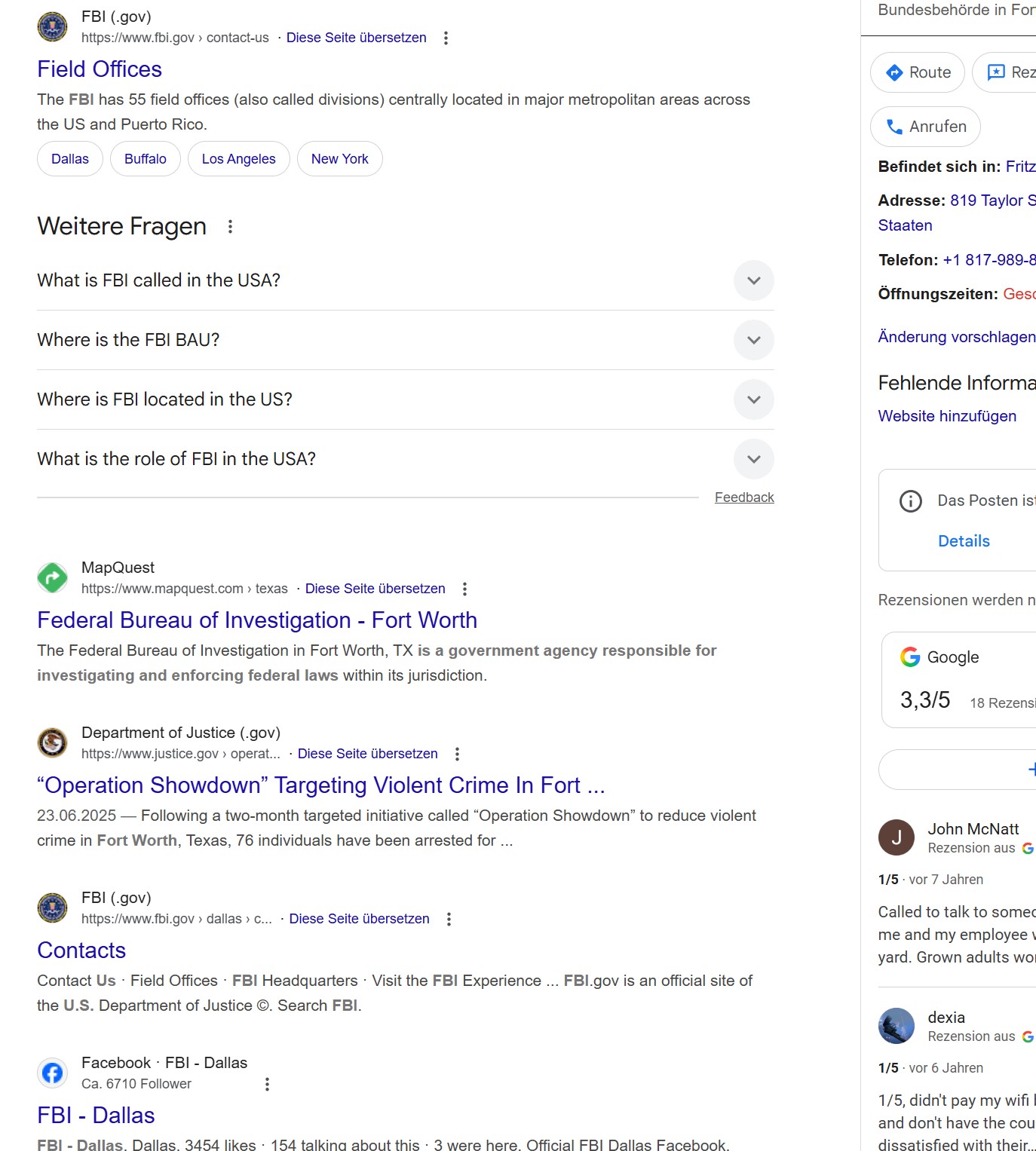
Task: Select the Dallas sitelink chip
Action: pos(70,159)
